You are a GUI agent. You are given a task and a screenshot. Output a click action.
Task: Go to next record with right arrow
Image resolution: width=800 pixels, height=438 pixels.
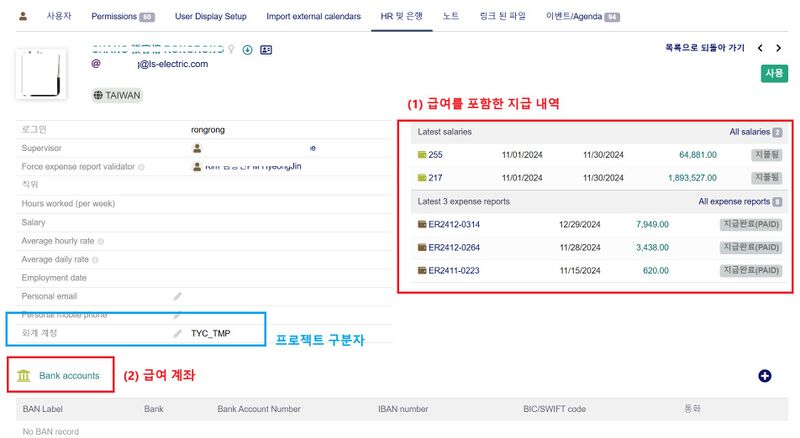780,48
